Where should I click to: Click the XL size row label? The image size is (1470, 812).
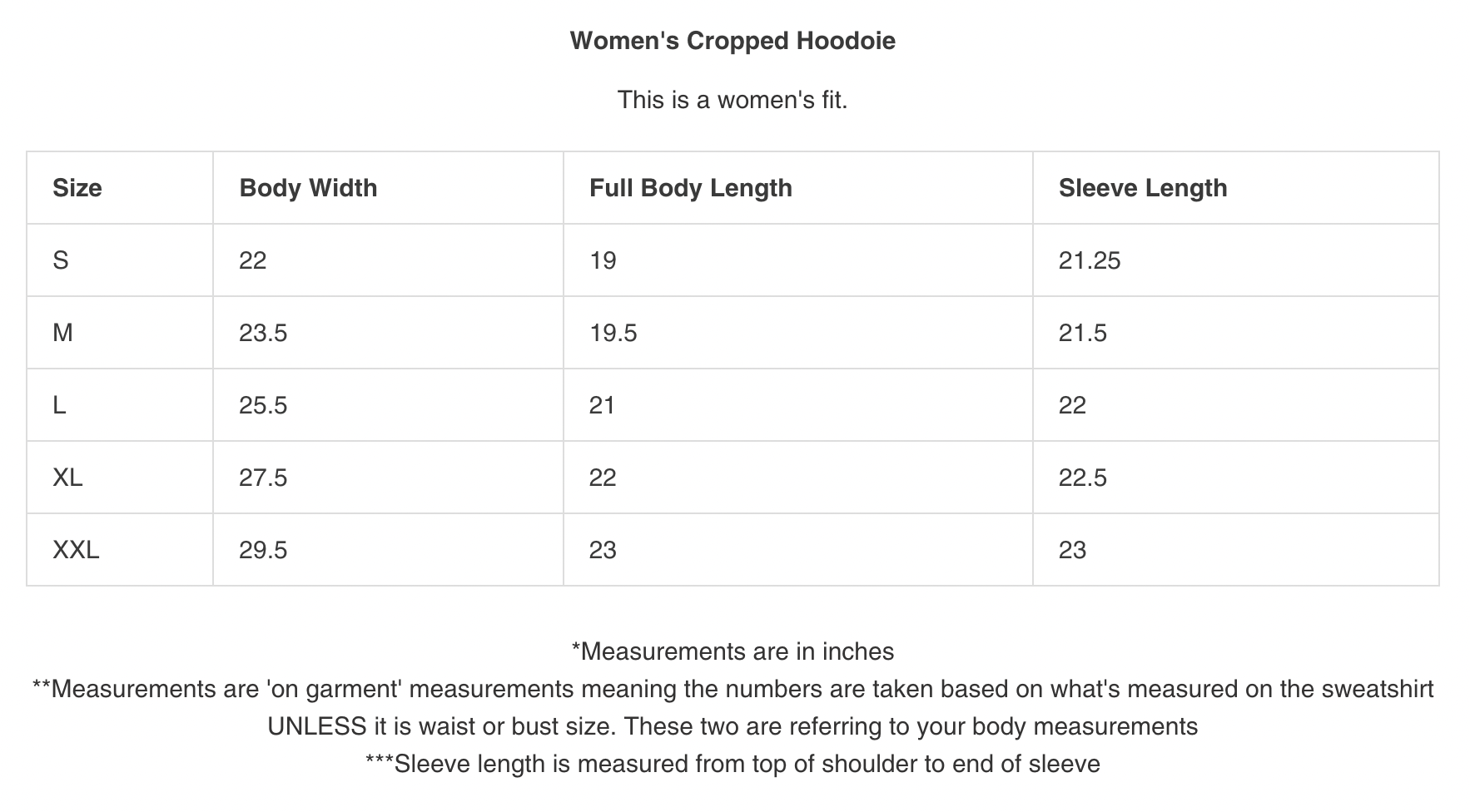67,478
